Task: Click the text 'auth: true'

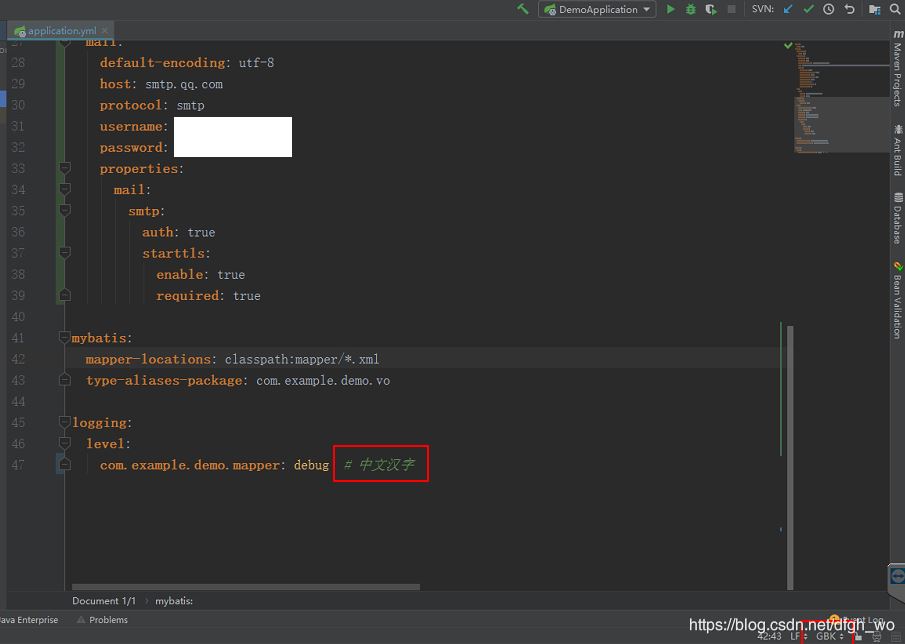Action: [x=178, y=232]
